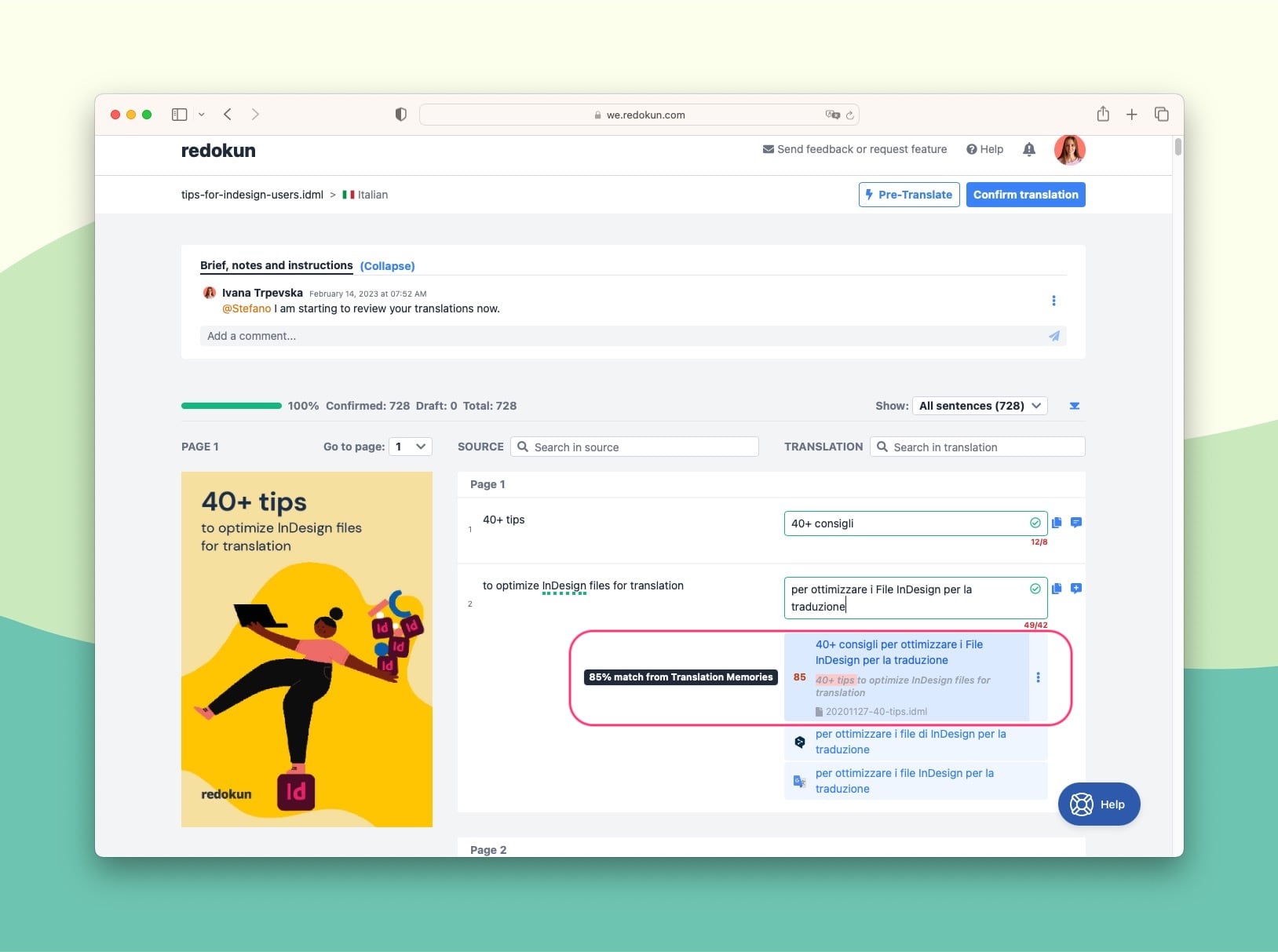Click the 20201127-40-tips.idml file reference
Screen dimensions: 1278x952
(871, 712)
